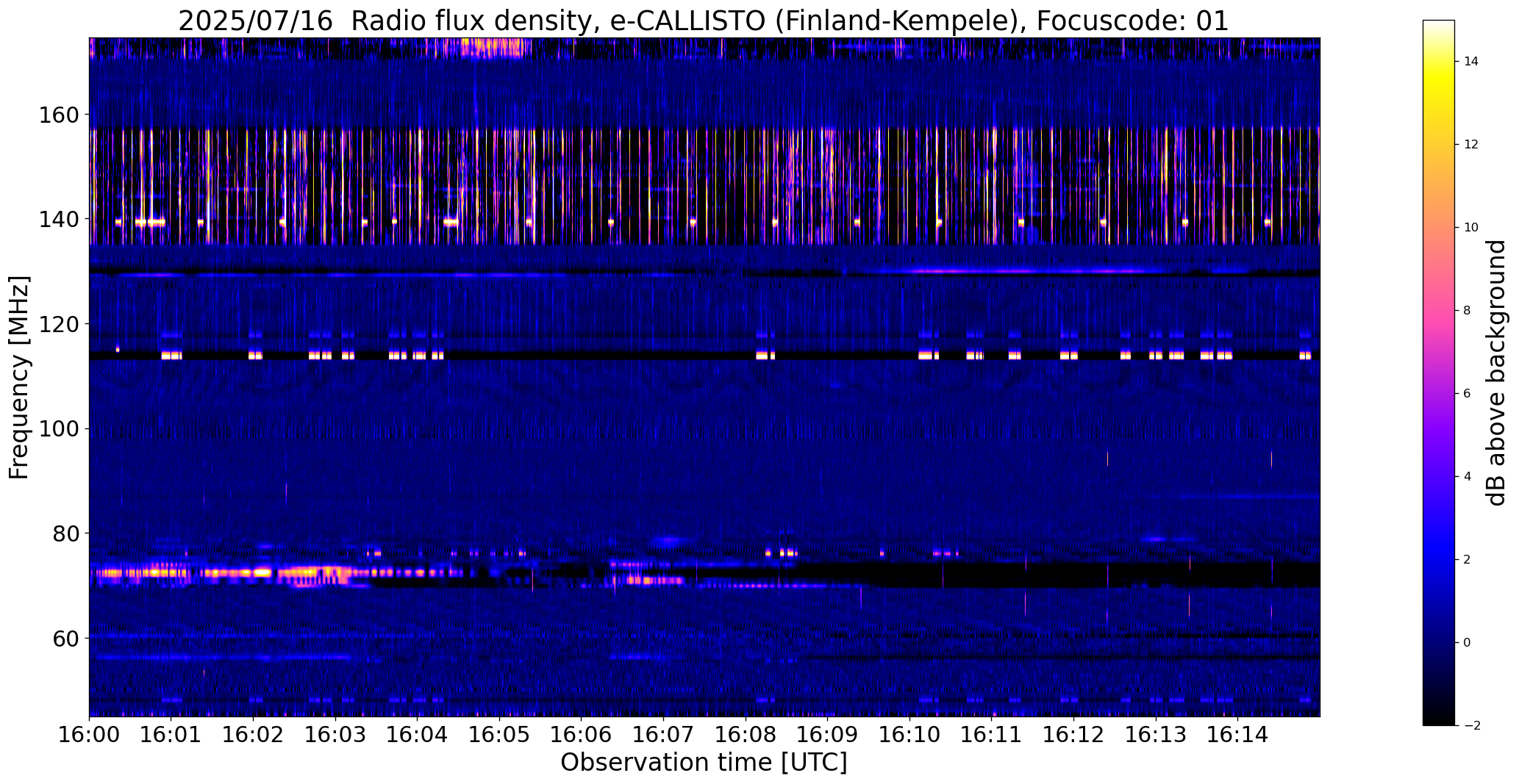Click the 16:05 time tick label
Screen dimensions: 1519x784
[499, 735]
